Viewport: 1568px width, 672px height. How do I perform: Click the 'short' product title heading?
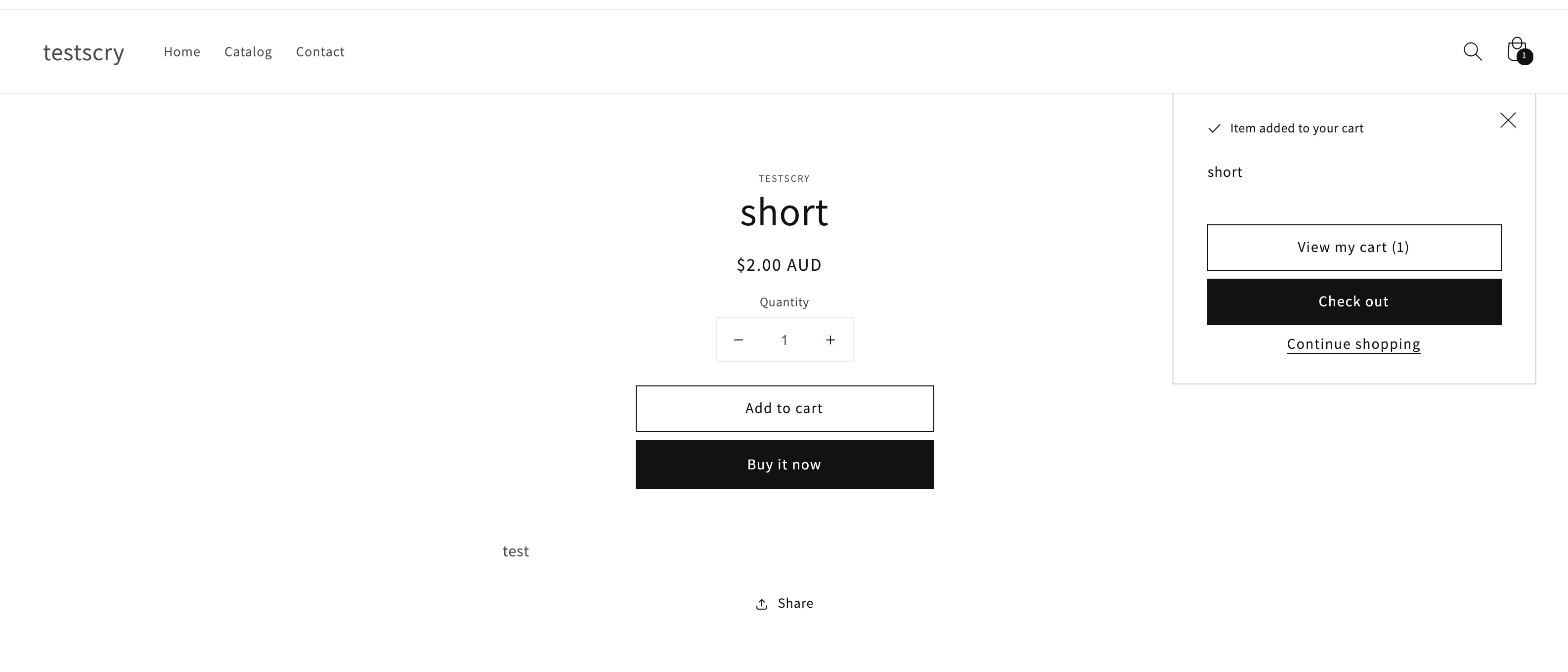pos(784,212)
